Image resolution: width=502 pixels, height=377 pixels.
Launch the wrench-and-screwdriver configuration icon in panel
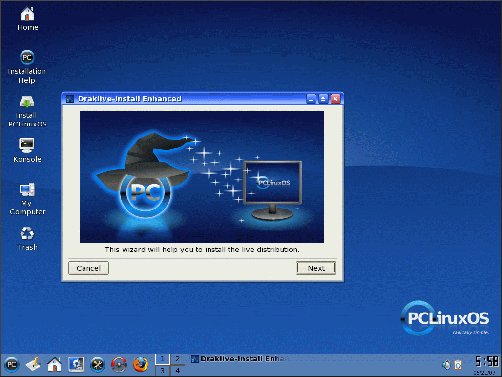[x=97, y=364]
